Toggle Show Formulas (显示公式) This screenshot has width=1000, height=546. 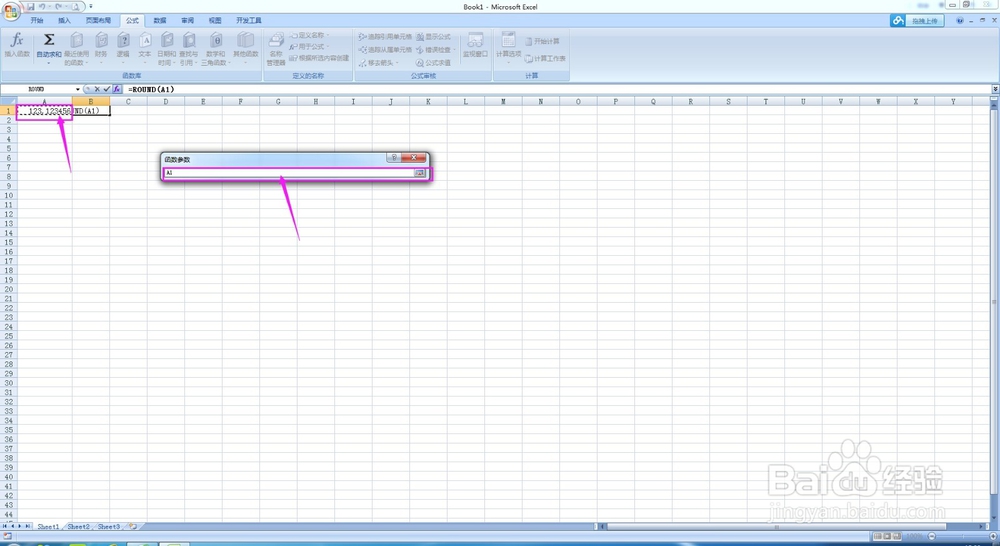coord(434,37)
